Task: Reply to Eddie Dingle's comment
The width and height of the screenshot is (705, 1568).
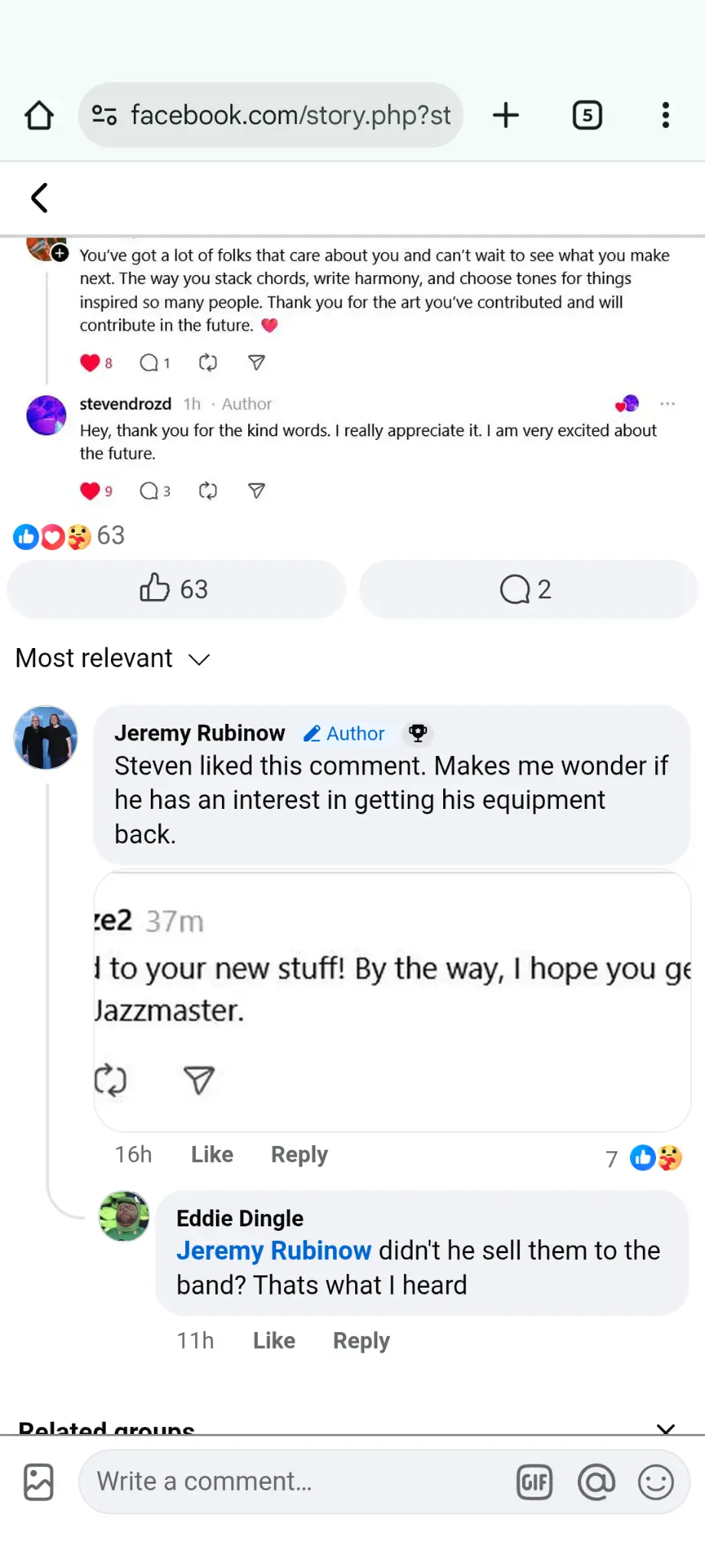Action: coord(360,1340)
